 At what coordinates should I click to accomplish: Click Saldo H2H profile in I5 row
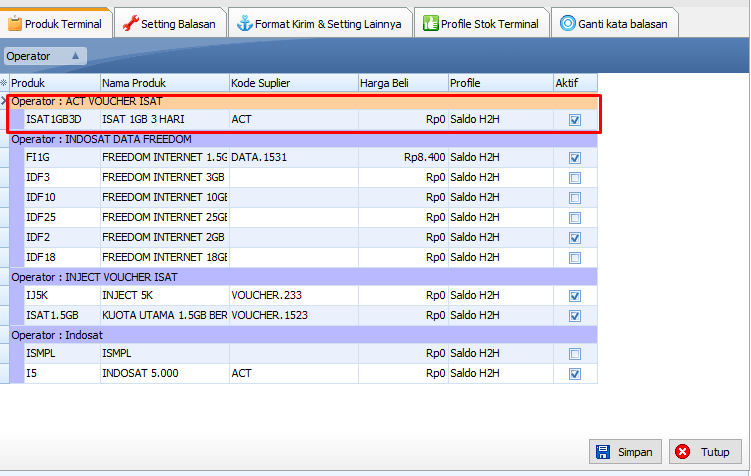[x=501, y=373]
